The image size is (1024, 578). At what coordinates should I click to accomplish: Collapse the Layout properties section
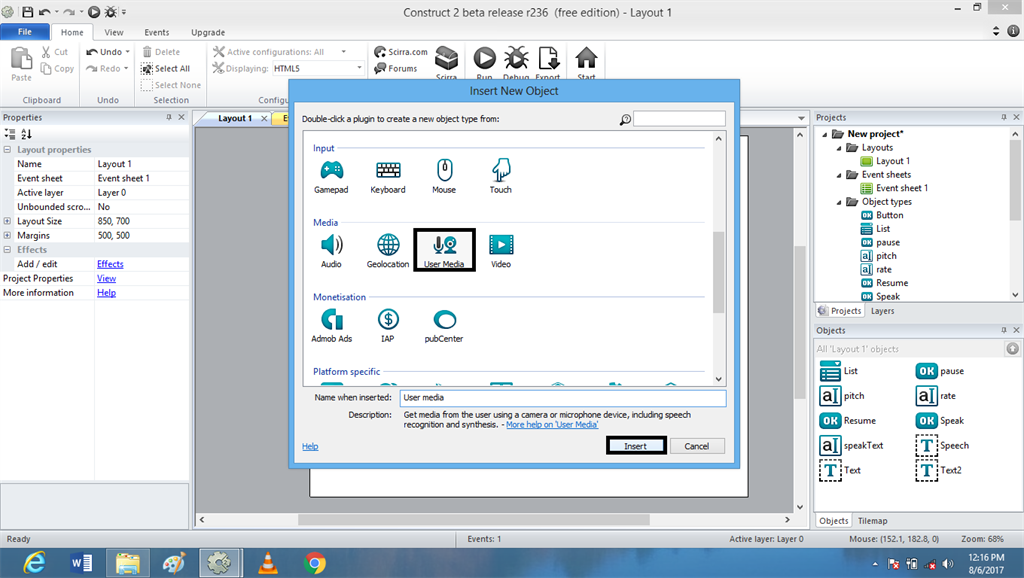pyautogui.click(x=7, y=150)
